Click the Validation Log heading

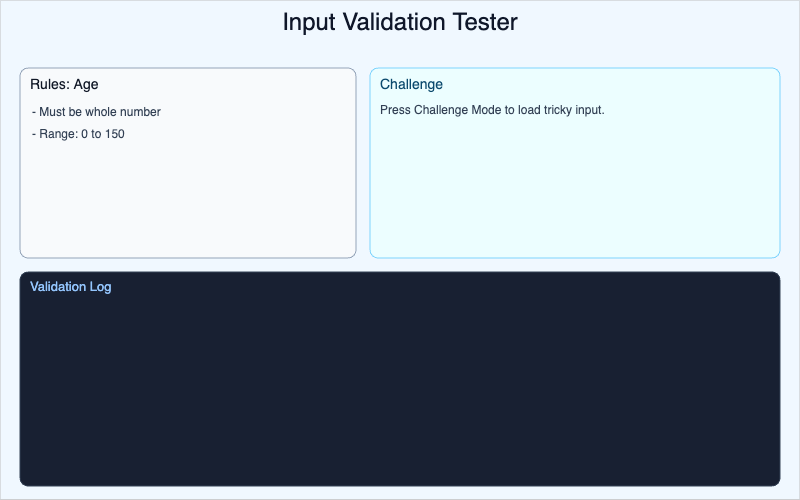point(70,287)
